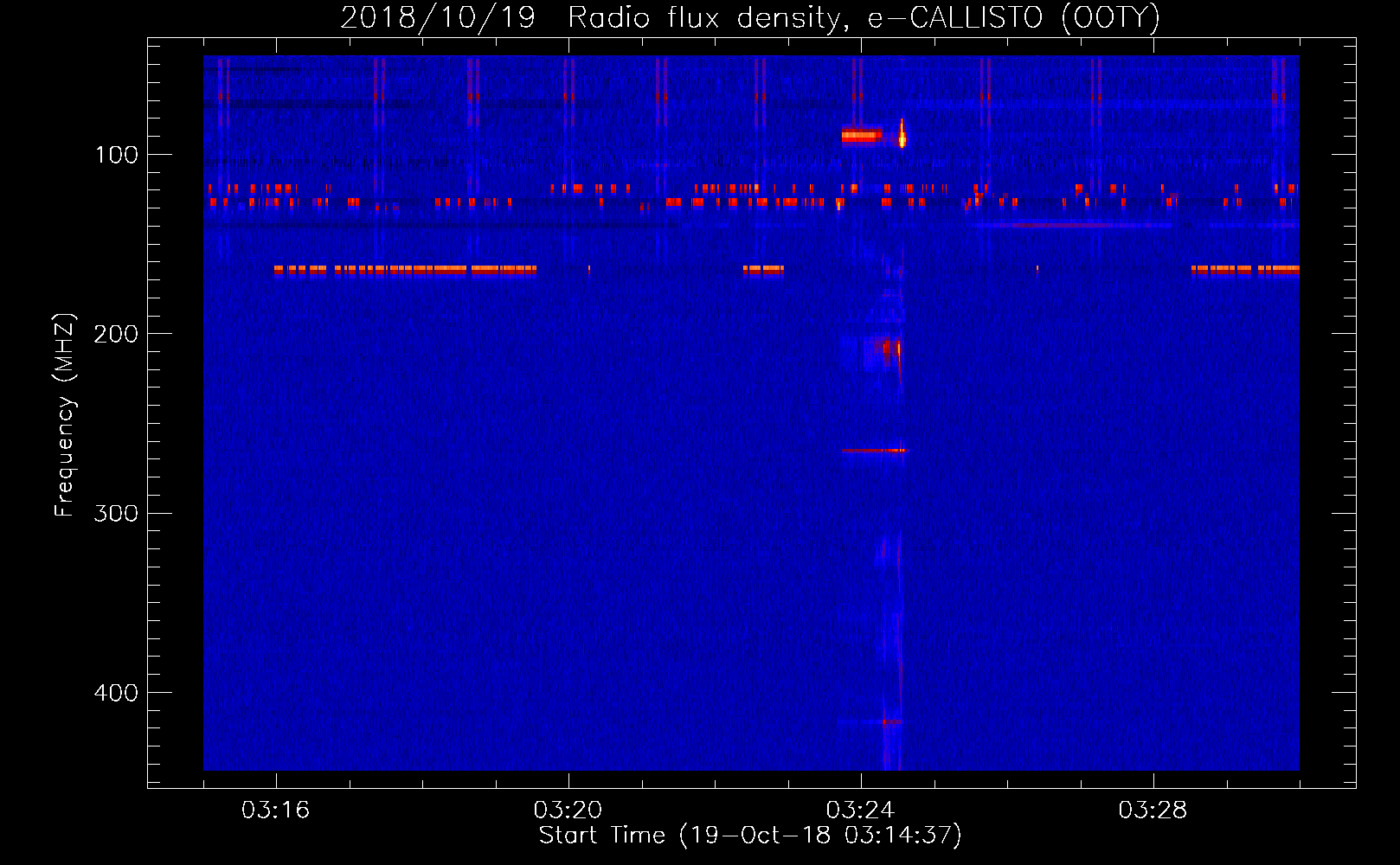This screenshot has width=1400, height=865.
Task: Click the 03:28 time tick label
Action: point(1153,811)
